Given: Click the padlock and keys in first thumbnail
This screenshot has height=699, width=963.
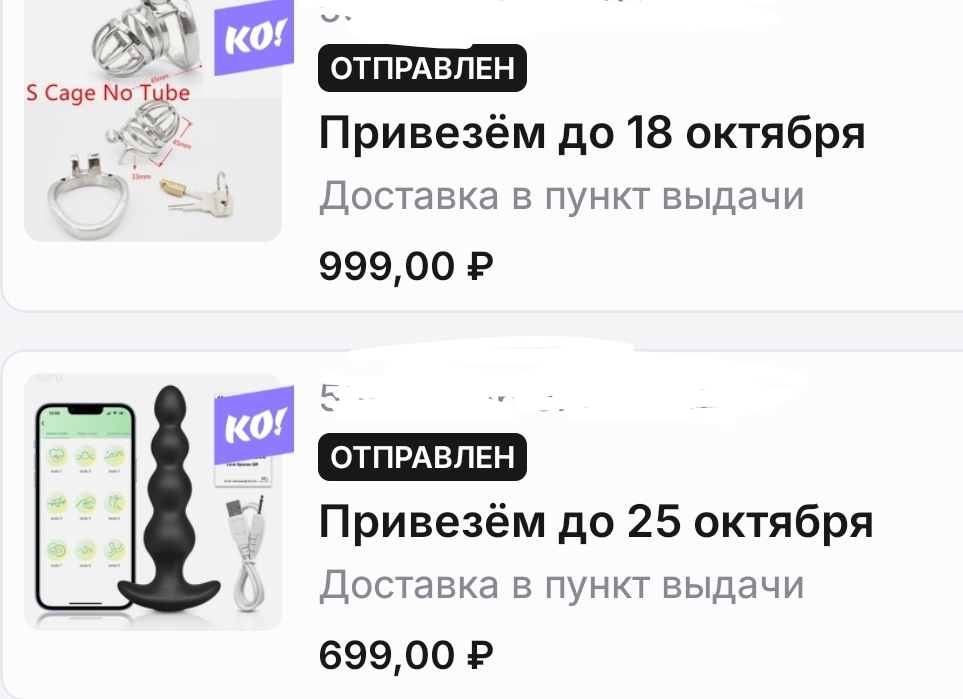Looking at the screenshot, I should tap(197, 192).
